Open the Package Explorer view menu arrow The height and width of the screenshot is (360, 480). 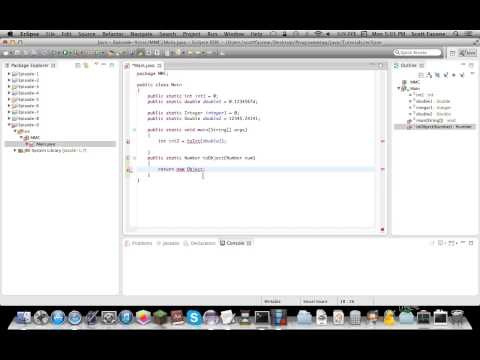[x=96, y=64]
